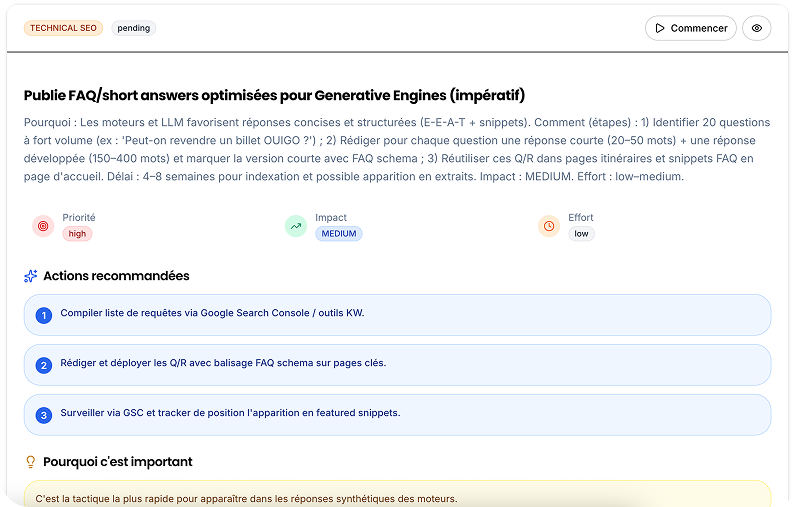Click the MEDIUM impact badge
The width and height of the screenshot is (800, 507).
[x=338, y=234]
